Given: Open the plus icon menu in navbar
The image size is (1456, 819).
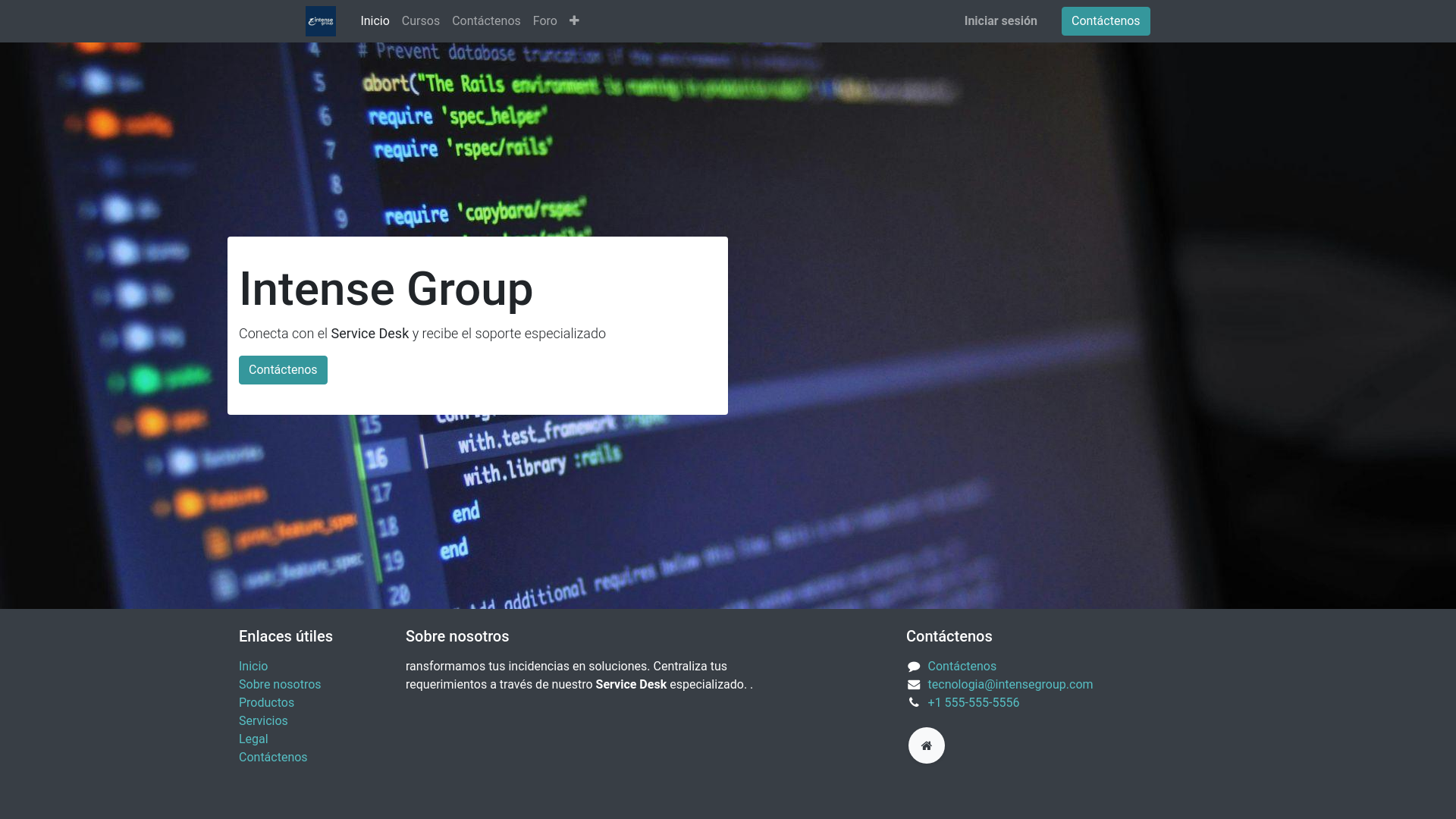Looking at the screenshot, I should [574, 20].
